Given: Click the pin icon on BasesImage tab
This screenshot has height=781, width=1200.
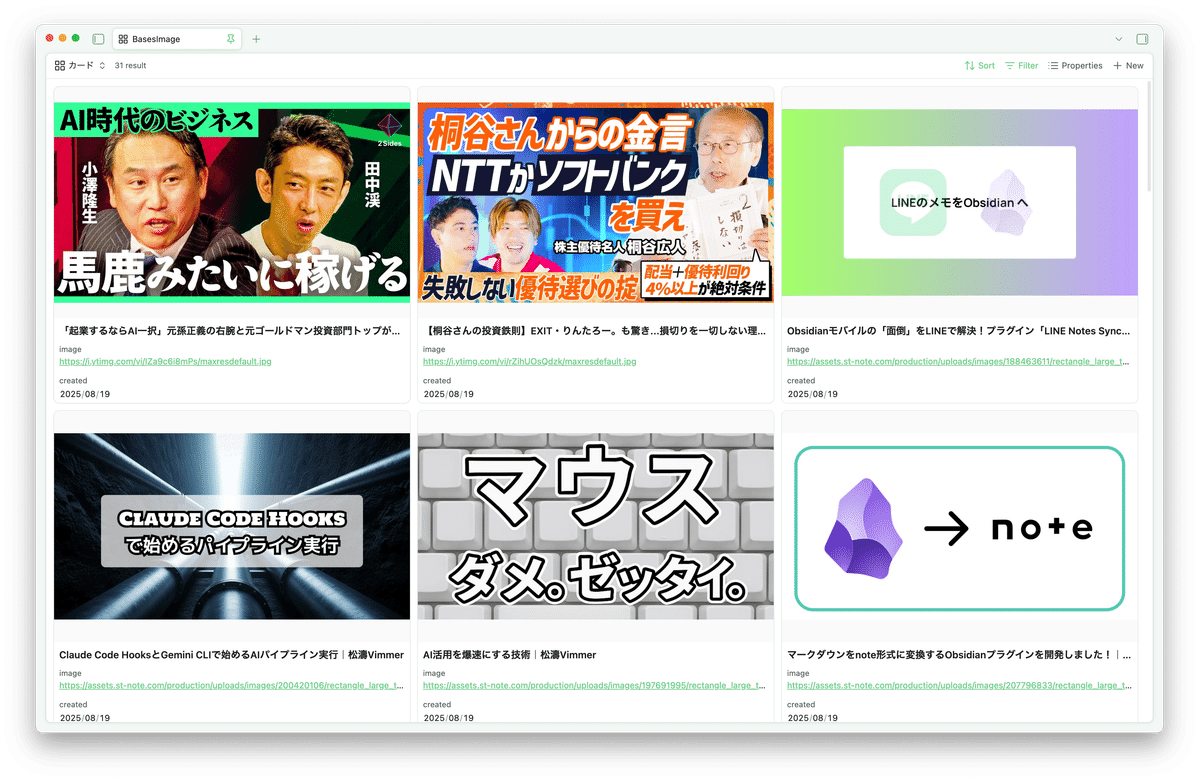Looking at the screenshot, I should pos(231,39).
